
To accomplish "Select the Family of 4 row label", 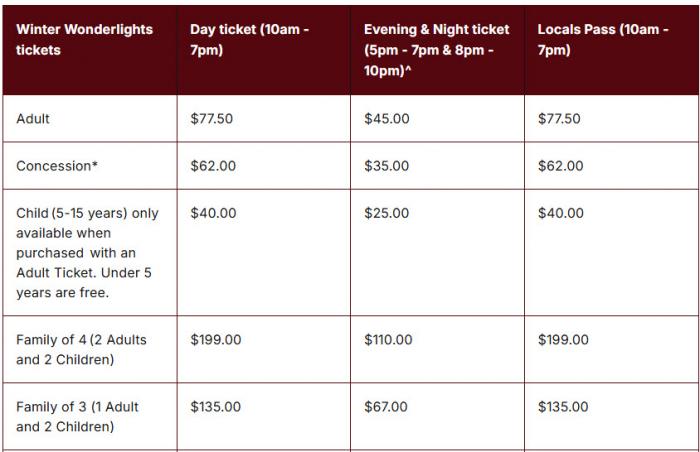I will tap(81, 350).
